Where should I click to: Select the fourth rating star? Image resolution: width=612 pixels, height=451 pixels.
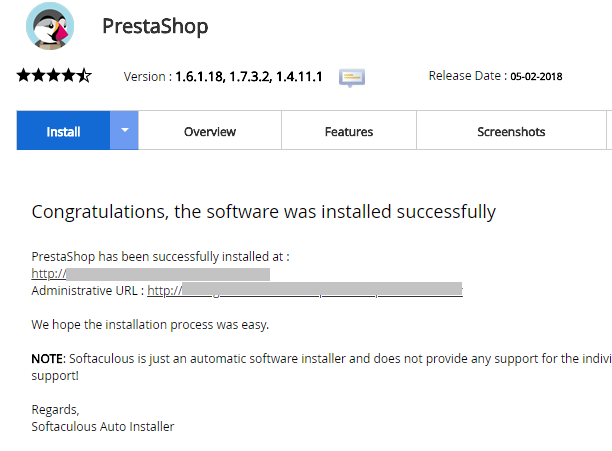click(69, 75)
